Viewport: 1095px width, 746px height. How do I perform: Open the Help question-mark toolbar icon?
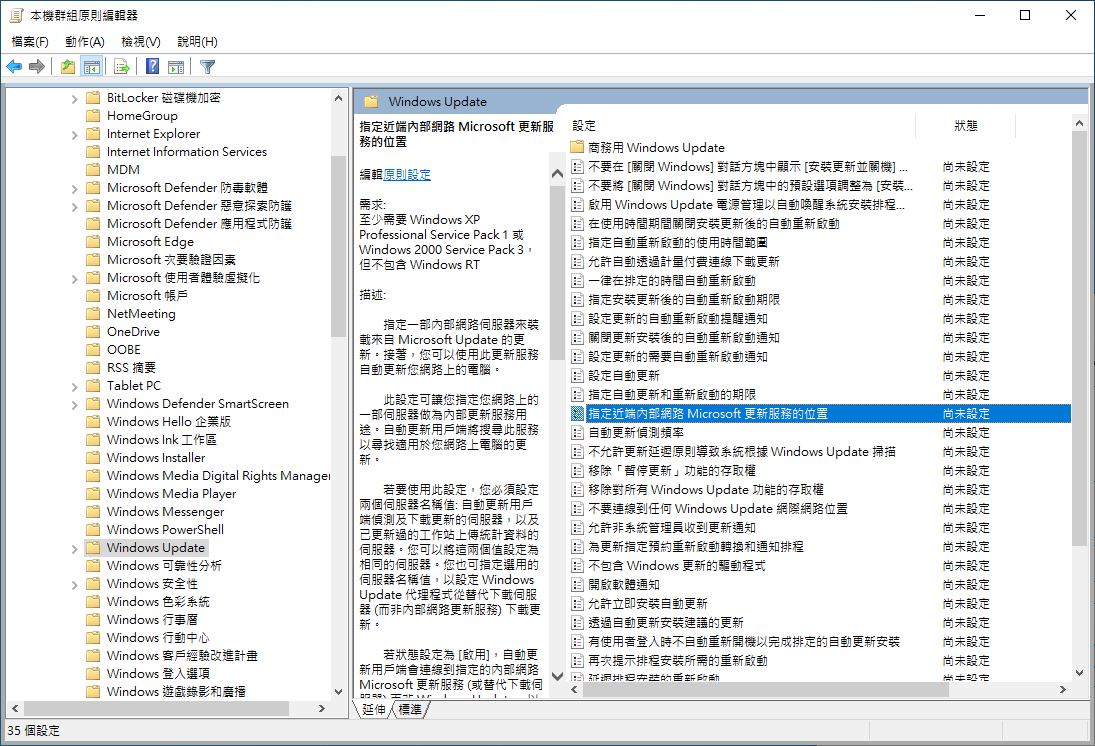(152, 66)
